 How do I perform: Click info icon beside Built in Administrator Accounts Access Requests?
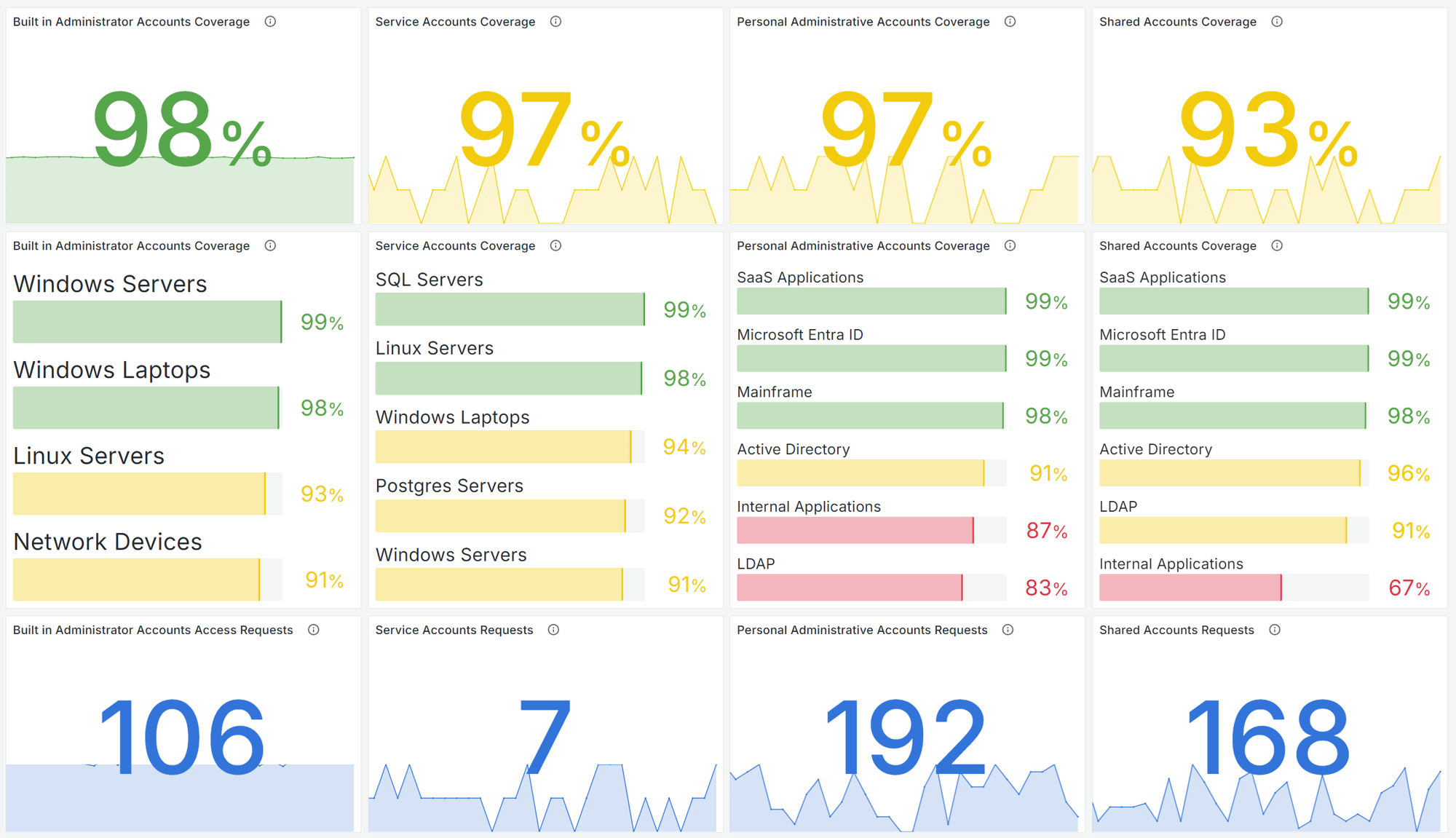point(314,630)
